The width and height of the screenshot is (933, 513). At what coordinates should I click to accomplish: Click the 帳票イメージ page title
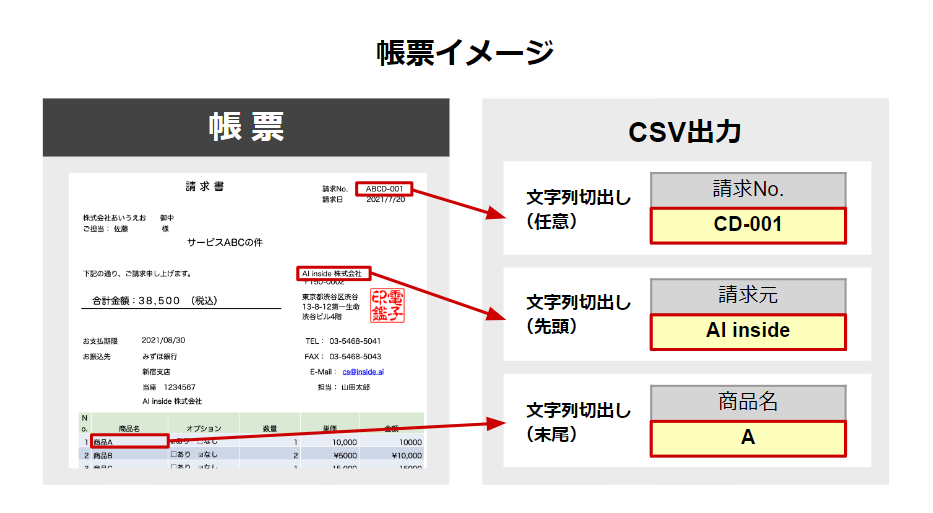click(465, 52)
